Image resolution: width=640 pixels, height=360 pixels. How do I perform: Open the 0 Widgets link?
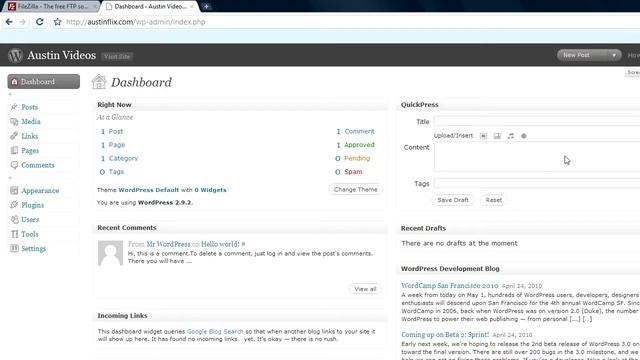click(210, 190)
